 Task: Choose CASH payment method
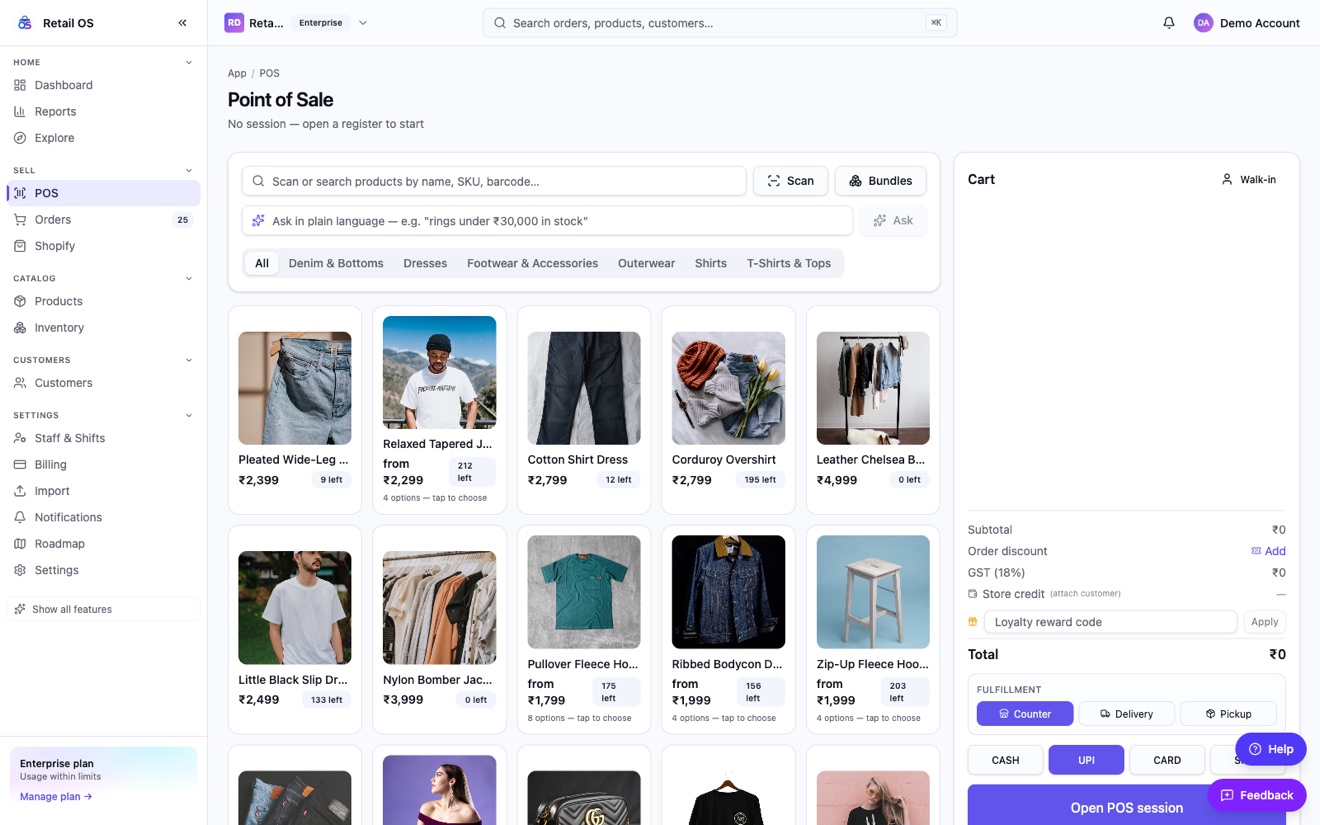pyautogui.click(x=1005, y=760)
